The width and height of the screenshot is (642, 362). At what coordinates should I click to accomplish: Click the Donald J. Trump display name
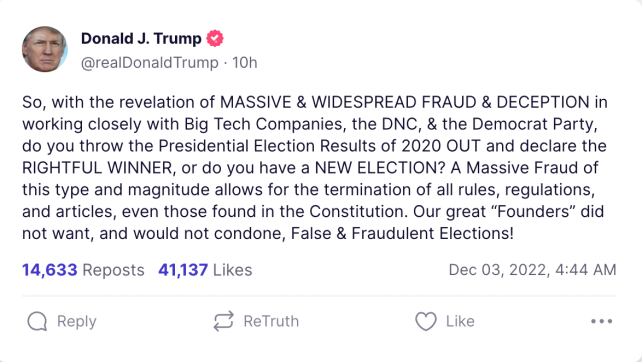point(141,38)
